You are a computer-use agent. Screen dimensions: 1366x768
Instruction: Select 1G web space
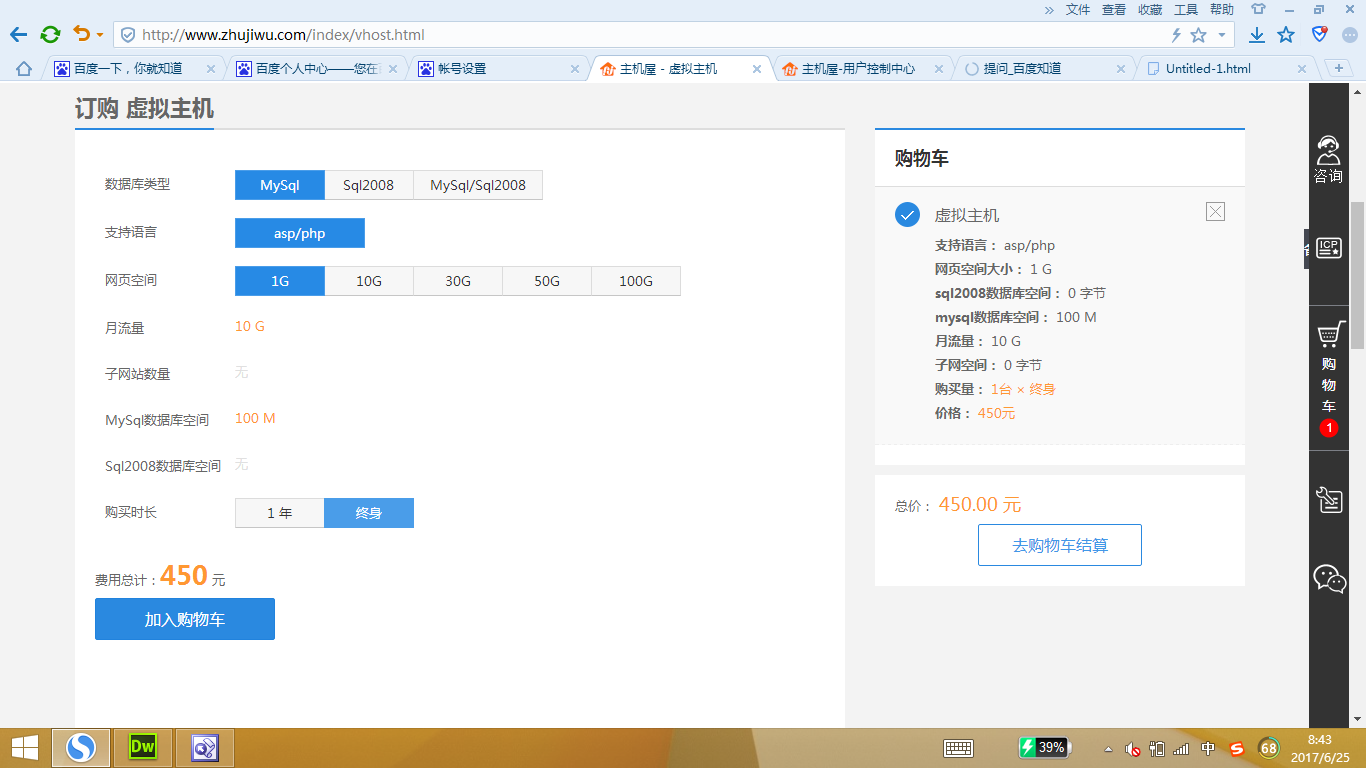[x=280, y=281]
